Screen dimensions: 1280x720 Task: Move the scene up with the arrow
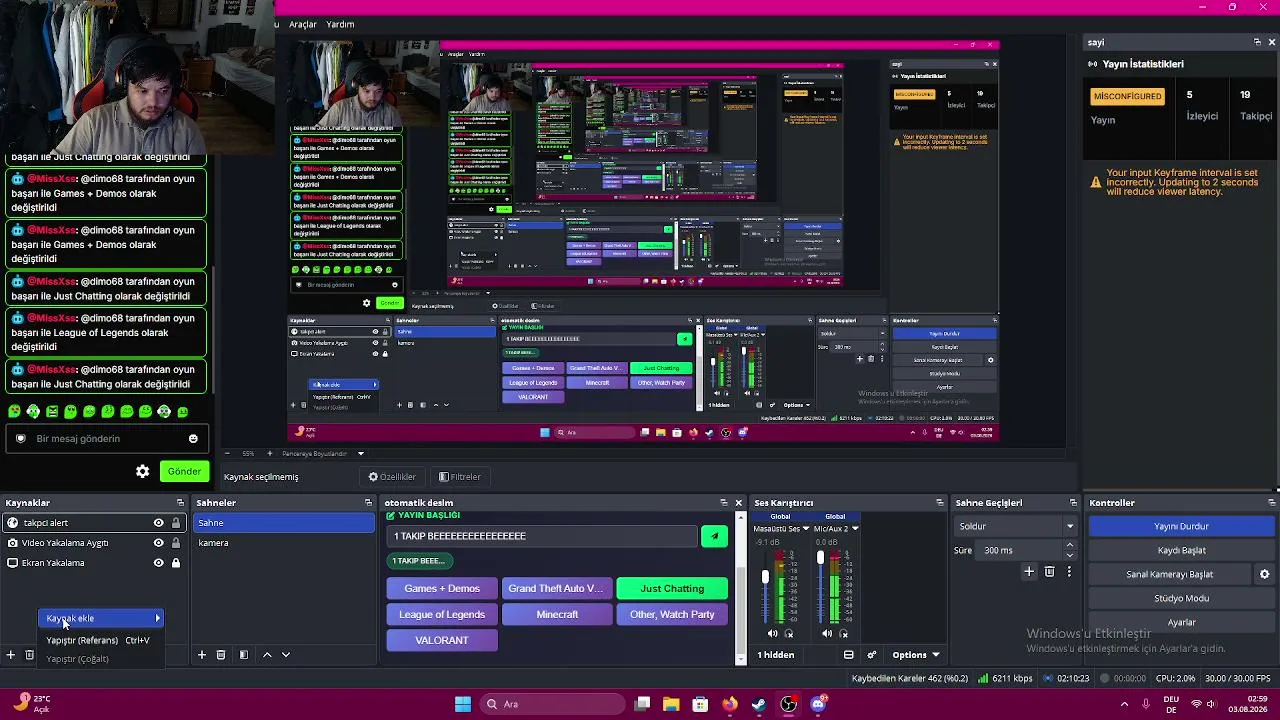(x=267, y=655)
